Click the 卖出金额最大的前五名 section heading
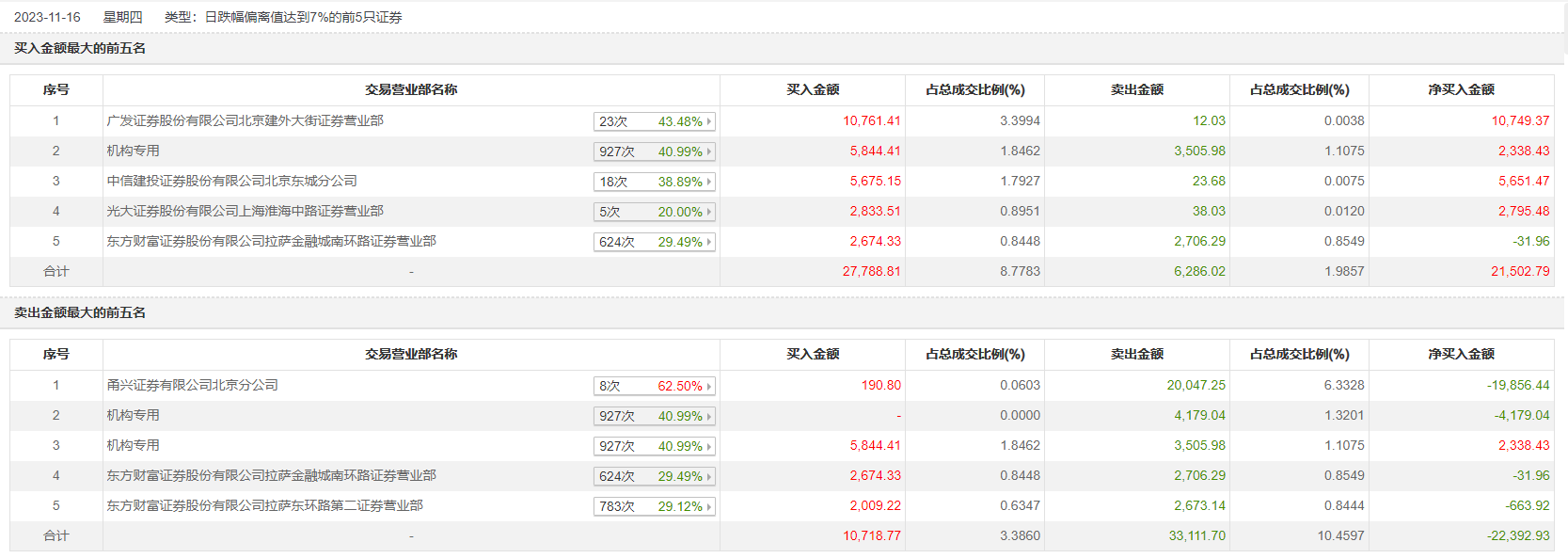The image size is (1568, 558). point(80,312)
